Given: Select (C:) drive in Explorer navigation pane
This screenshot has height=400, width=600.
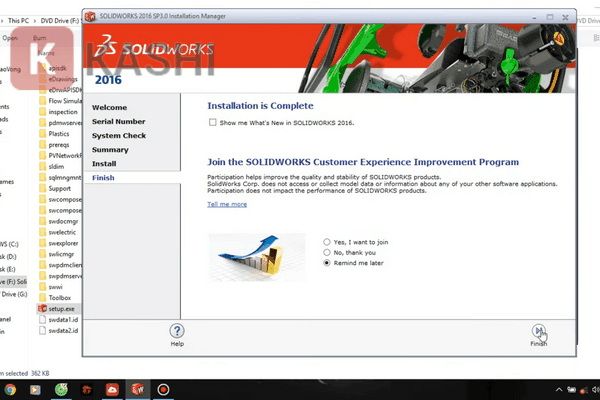Looking at the screenshot, I should point(10,244).
